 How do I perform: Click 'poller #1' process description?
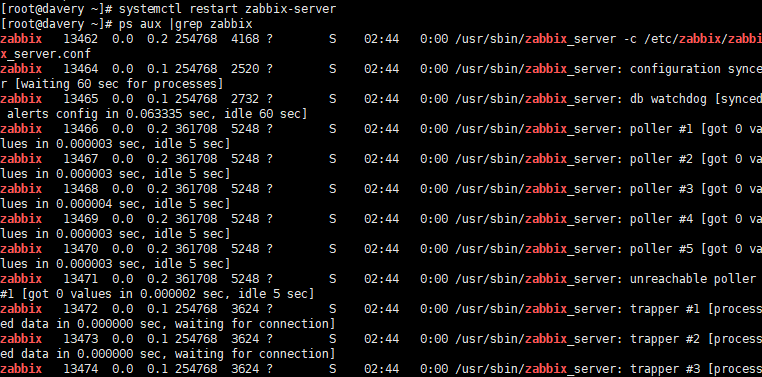661,129
